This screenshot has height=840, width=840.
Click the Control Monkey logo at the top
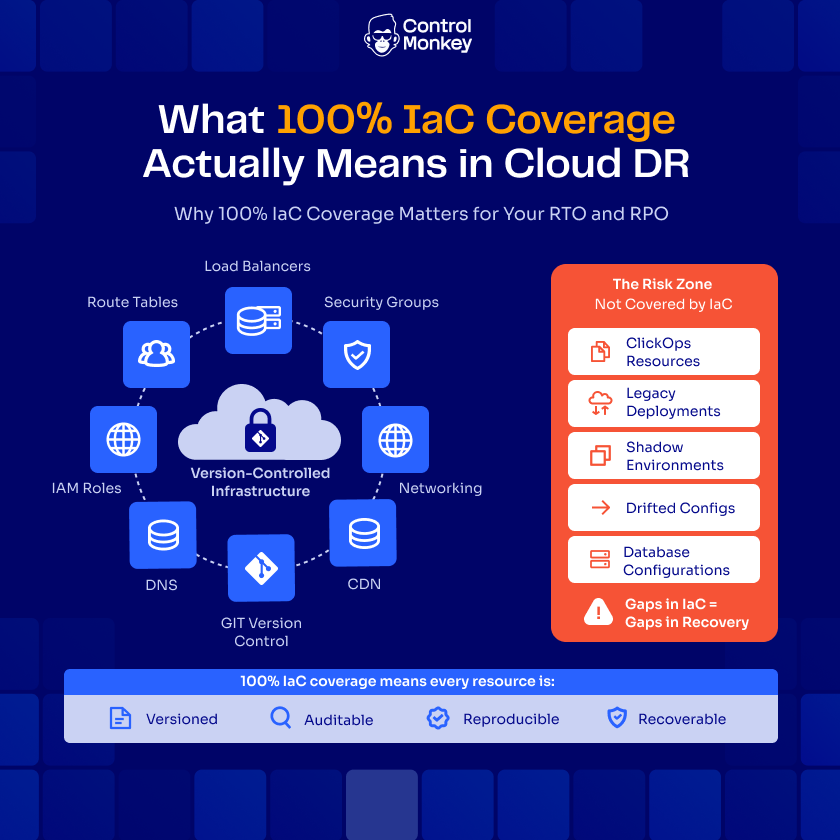tap(418, 35)
